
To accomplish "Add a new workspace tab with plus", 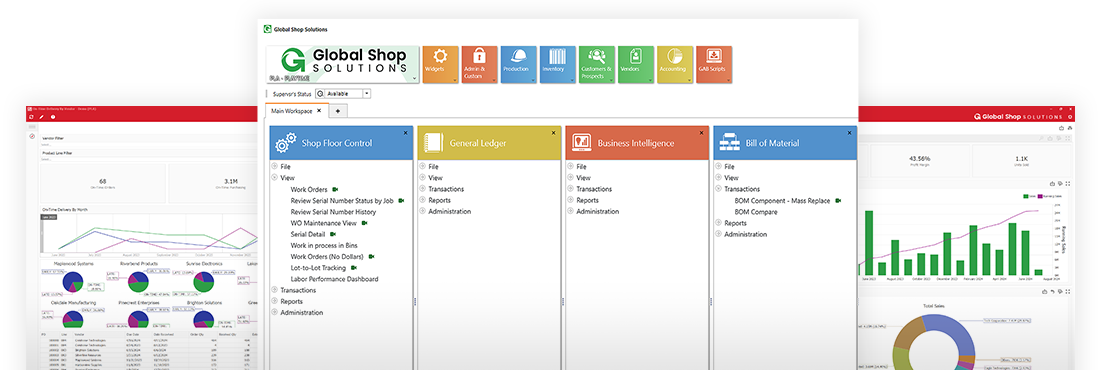I will (x=338, y=111).
